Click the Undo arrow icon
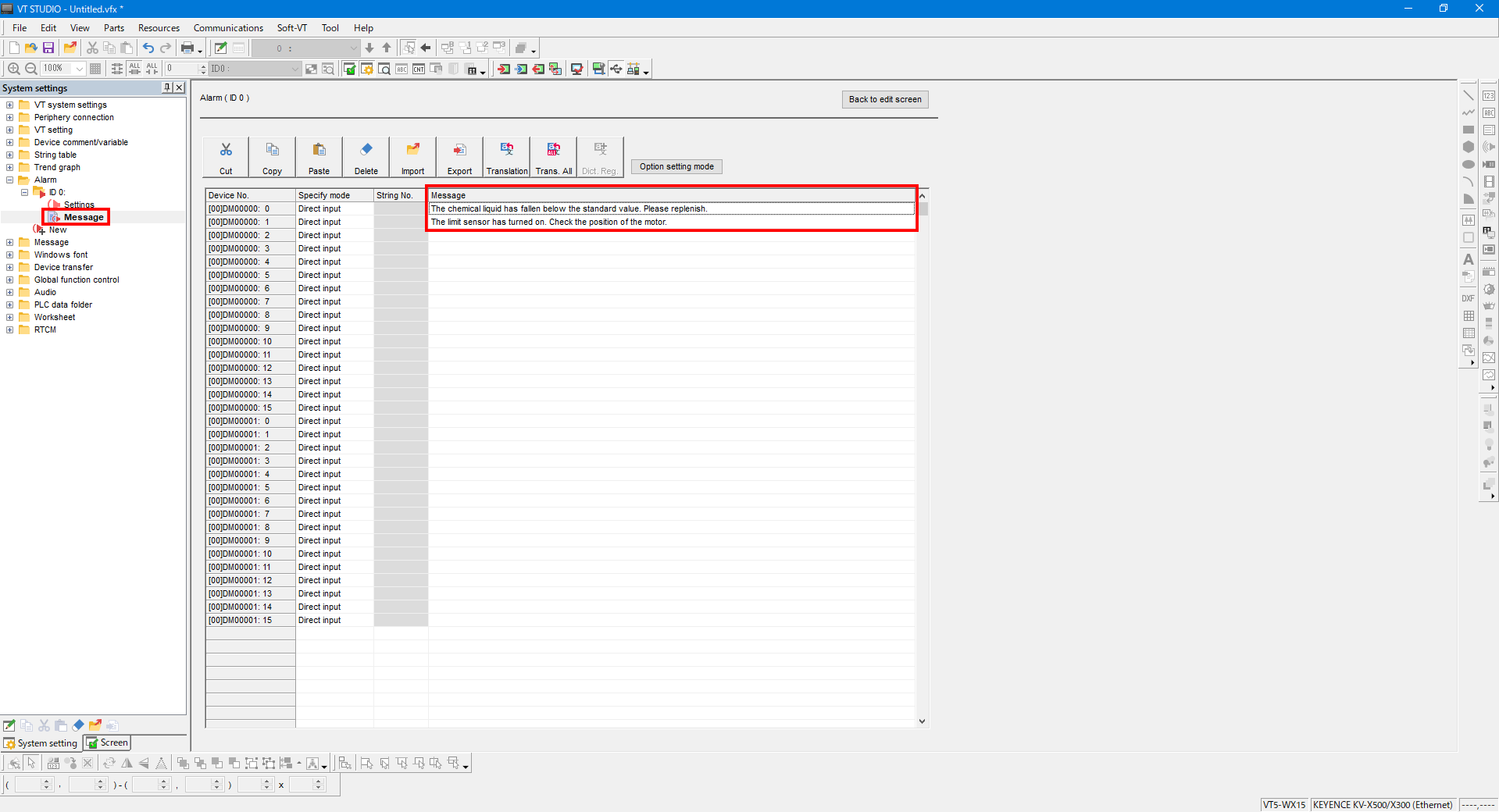 click(x=148, y=48)
